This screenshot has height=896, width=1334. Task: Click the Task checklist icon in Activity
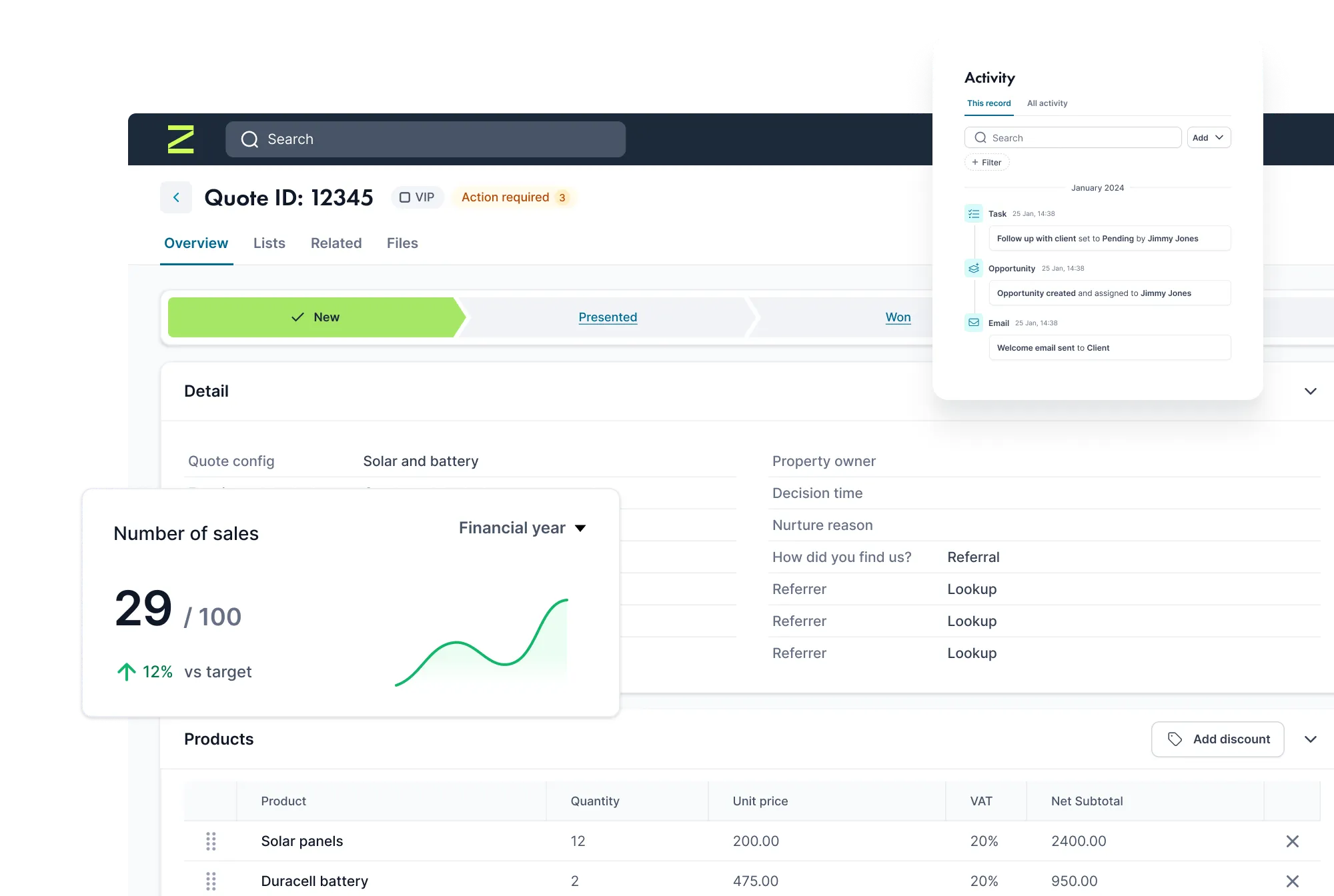tap(974, 214)
